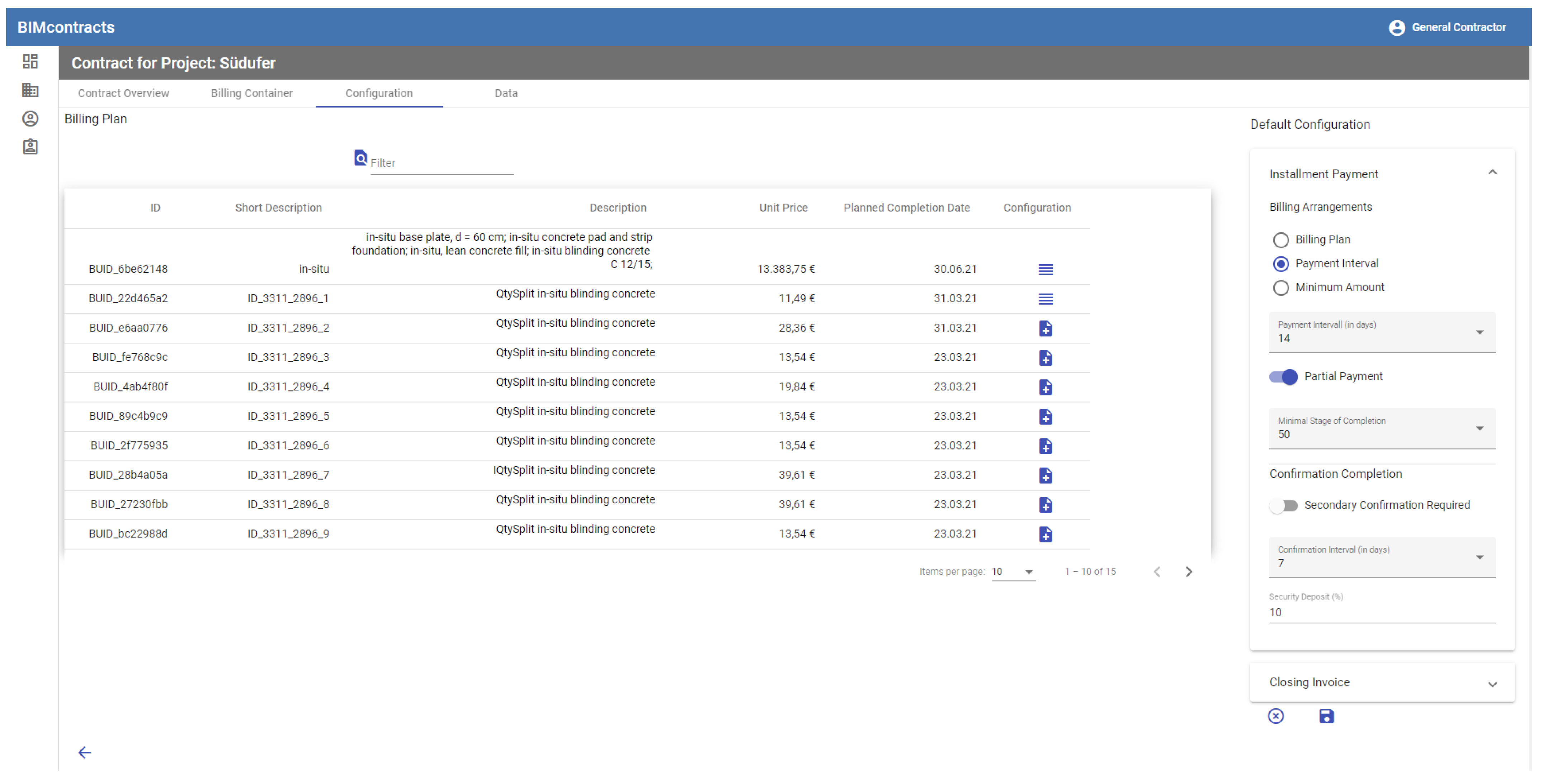Screen dimensions: 1543x784
Task: Enable Secondary Confirmation Required switch
Action: point(1283,506)
